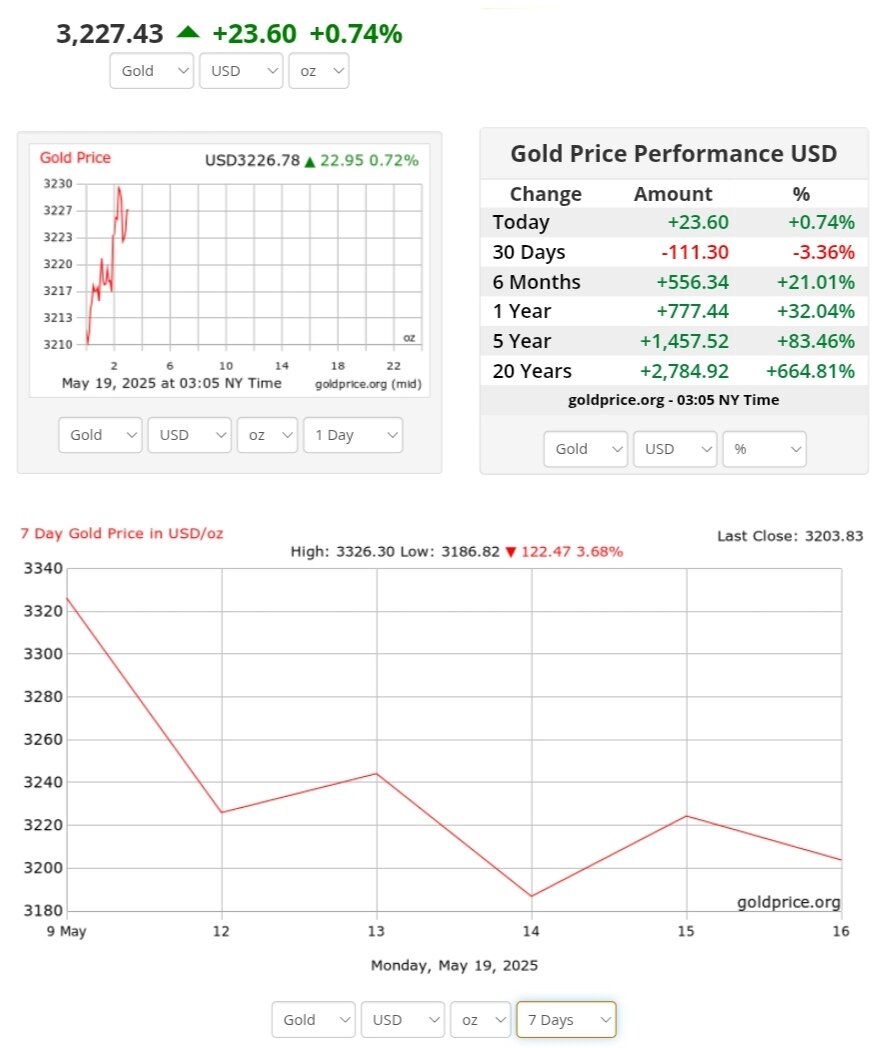Screen dimensions: 884x1048
Task: Open the USD dropdown below the Performance table
Action: point(675,449)
